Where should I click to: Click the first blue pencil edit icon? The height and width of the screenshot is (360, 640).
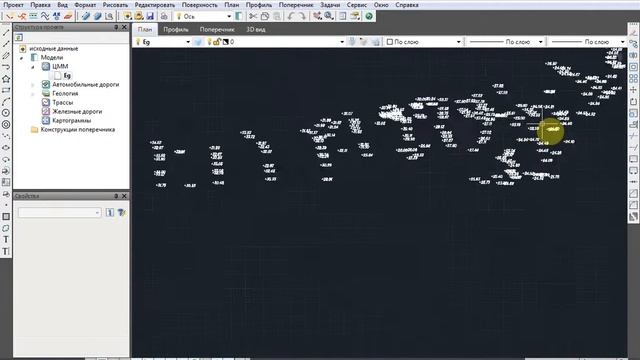click(x=86, y=16)
